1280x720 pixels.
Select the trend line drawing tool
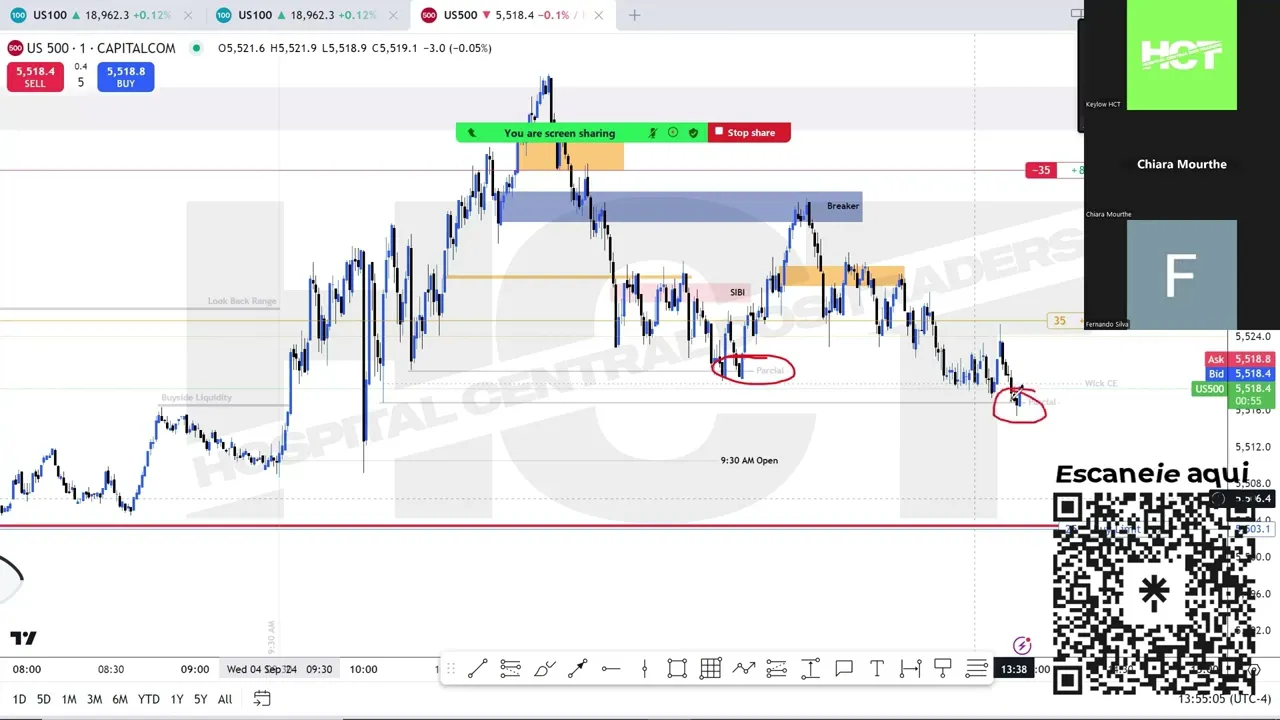(x=477, y=669)
